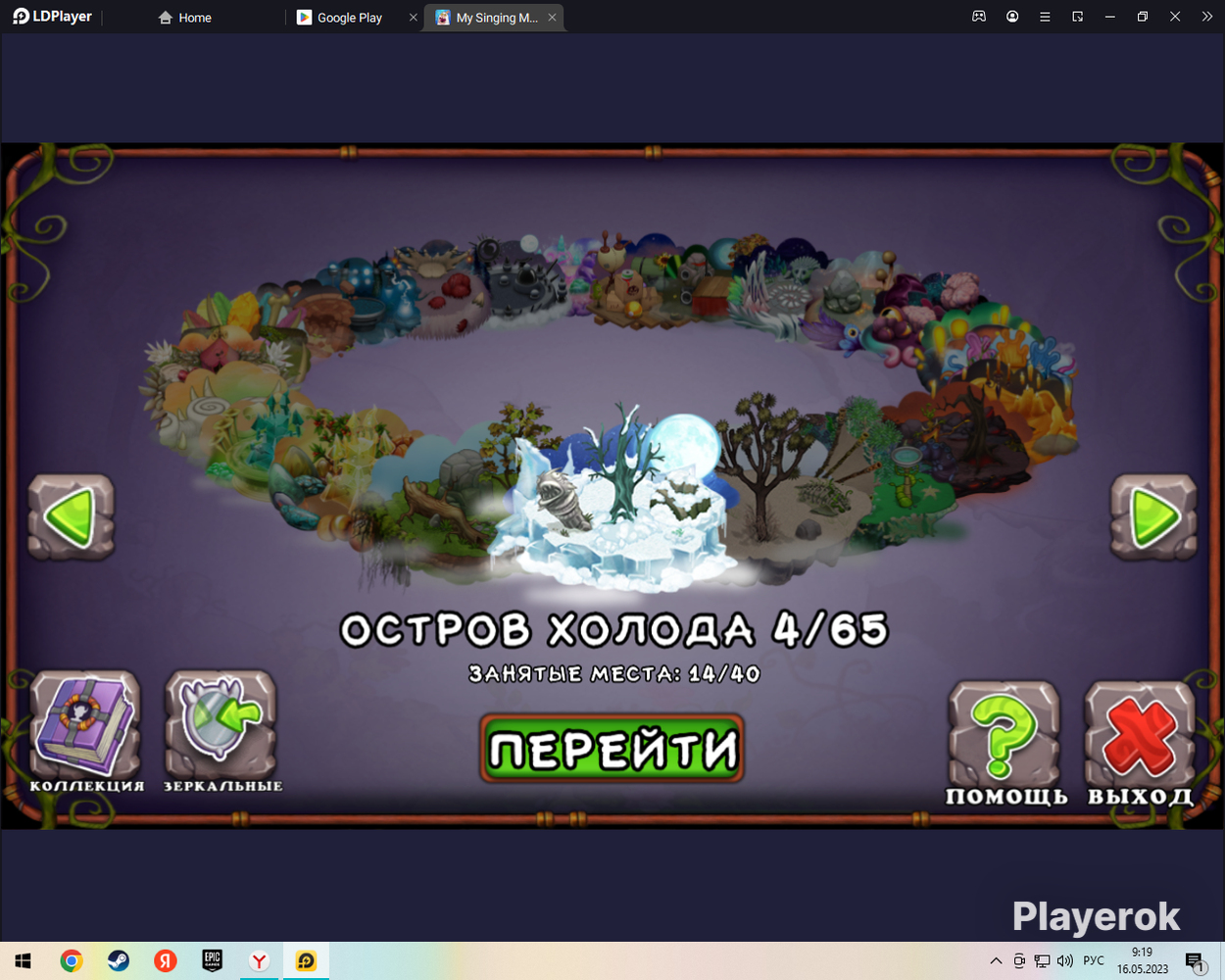This screenshot has height=980, width=1225.
Task: Open Yandex Browser on the taskbar
Action: tap(259, 961)
